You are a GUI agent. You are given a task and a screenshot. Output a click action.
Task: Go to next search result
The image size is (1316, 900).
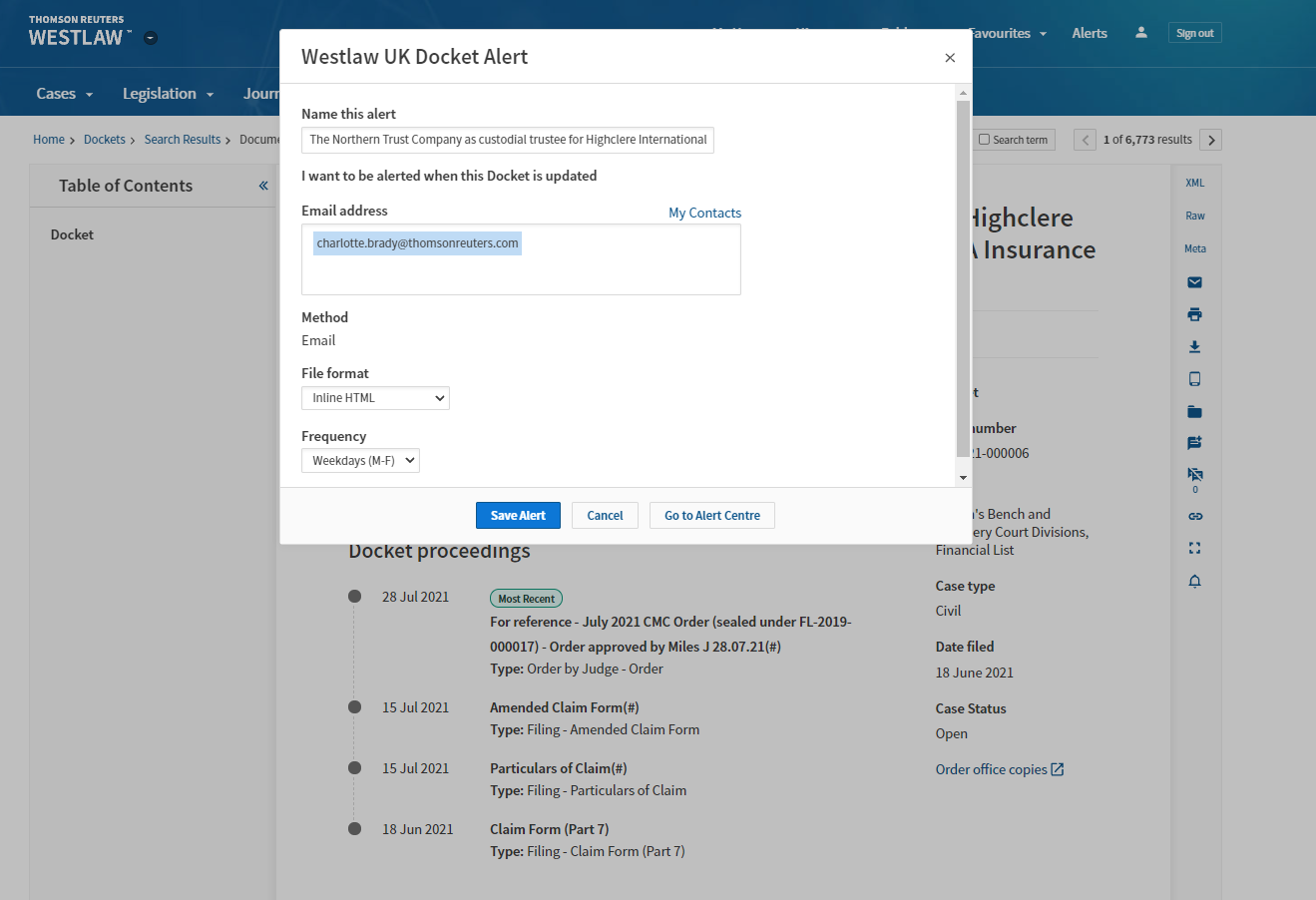(x=1211, y=140)
